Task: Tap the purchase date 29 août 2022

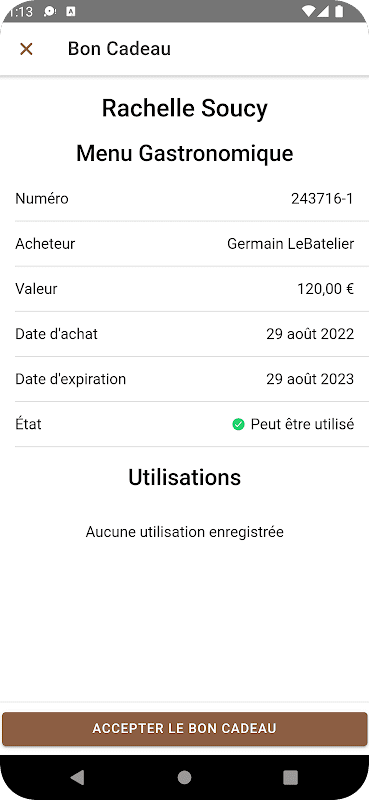Action: 310,334
